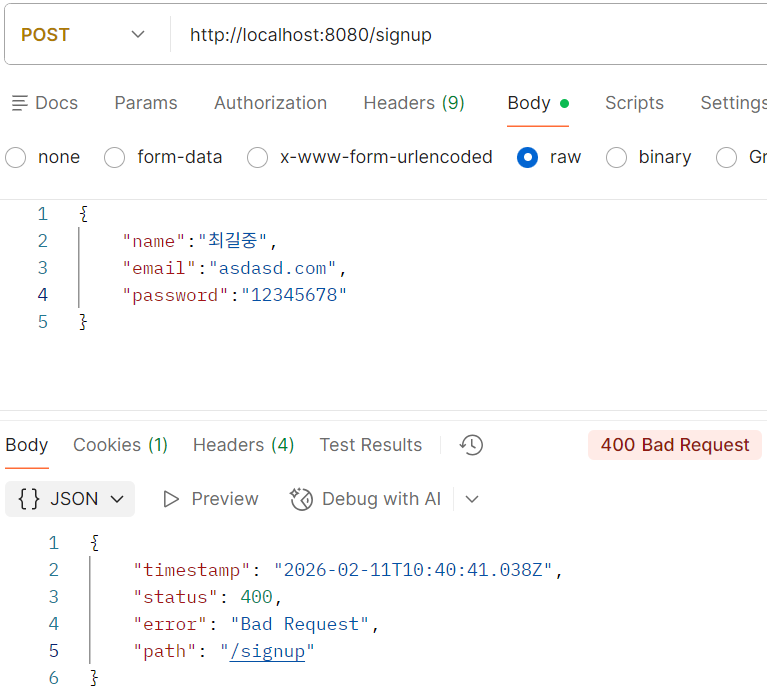Open the Test Results tab
Screen dimensions: 767x697
[x=371, y=445]
